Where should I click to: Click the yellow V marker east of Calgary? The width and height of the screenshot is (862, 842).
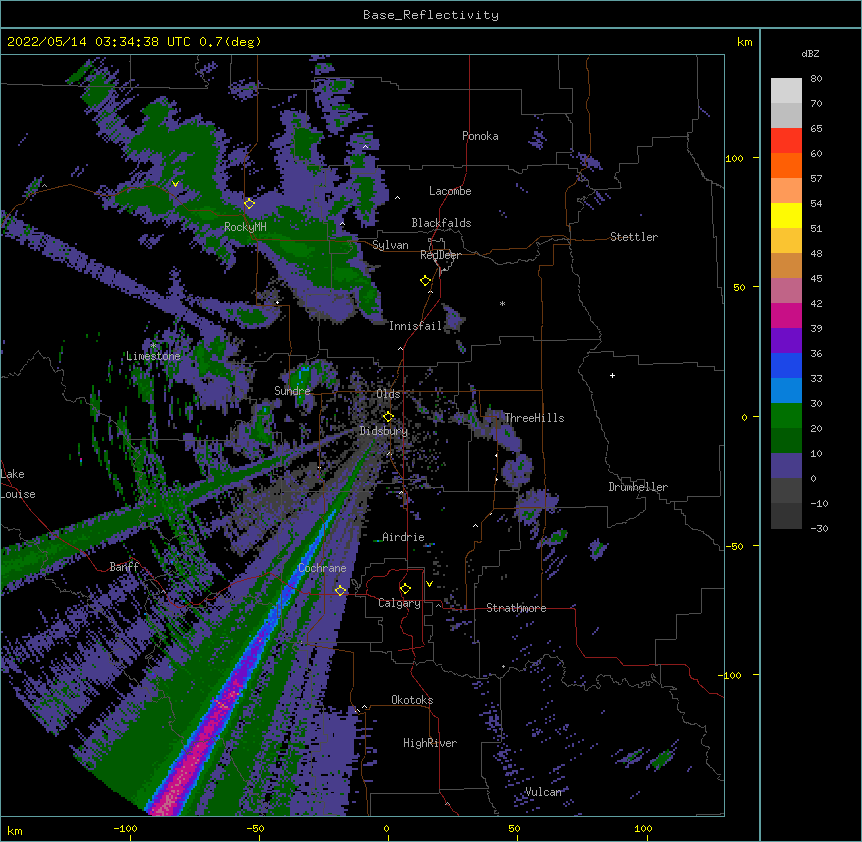pos(429,584)
